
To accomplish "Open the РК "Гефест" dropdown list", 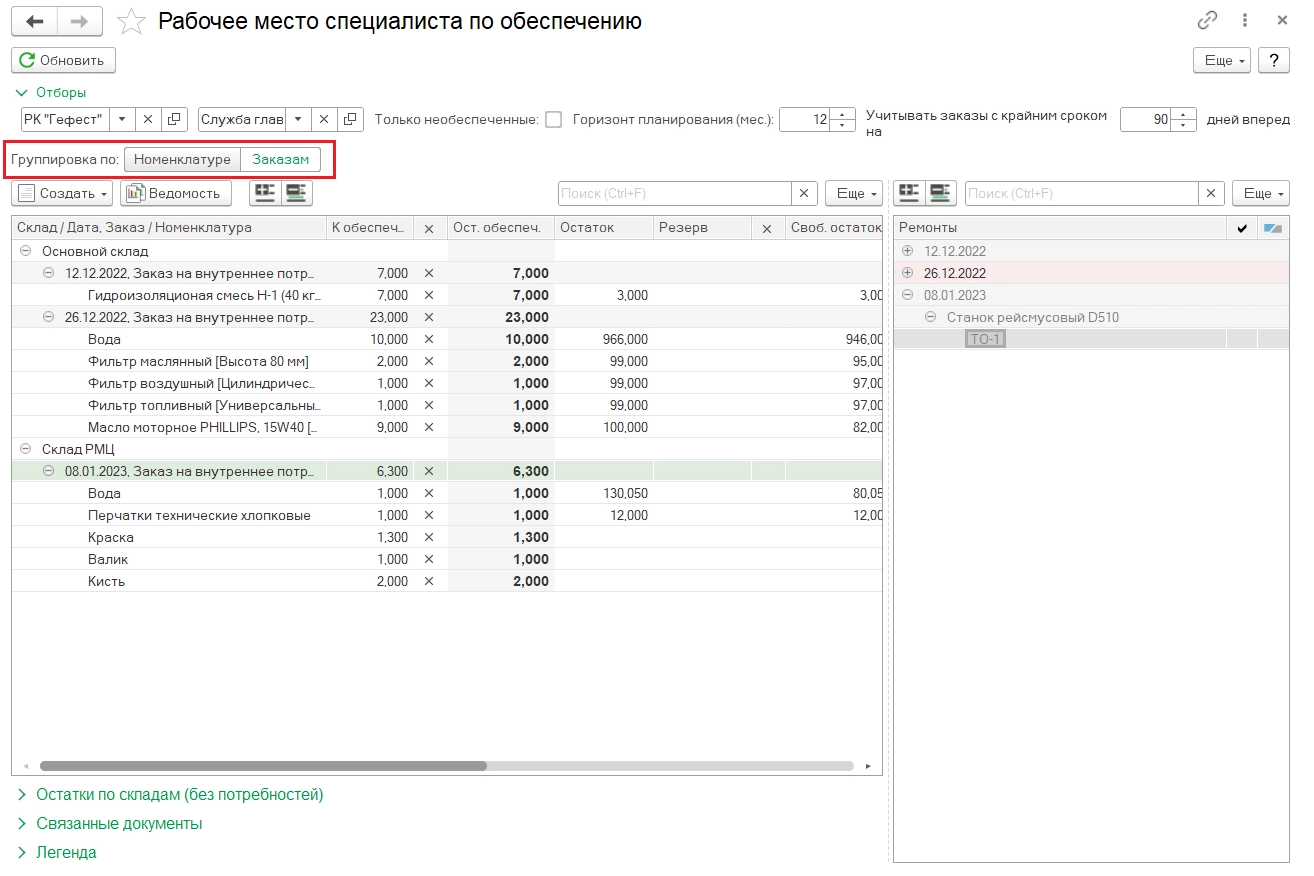I will [x=121, y=119].
